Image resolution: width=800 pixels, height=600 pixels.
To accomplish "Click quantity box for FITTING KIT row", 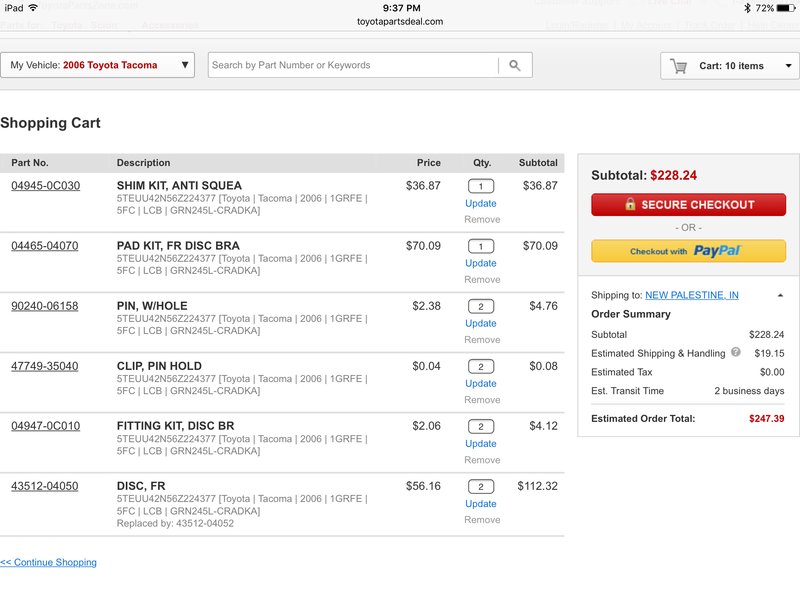I will click(x=481, y=427).
